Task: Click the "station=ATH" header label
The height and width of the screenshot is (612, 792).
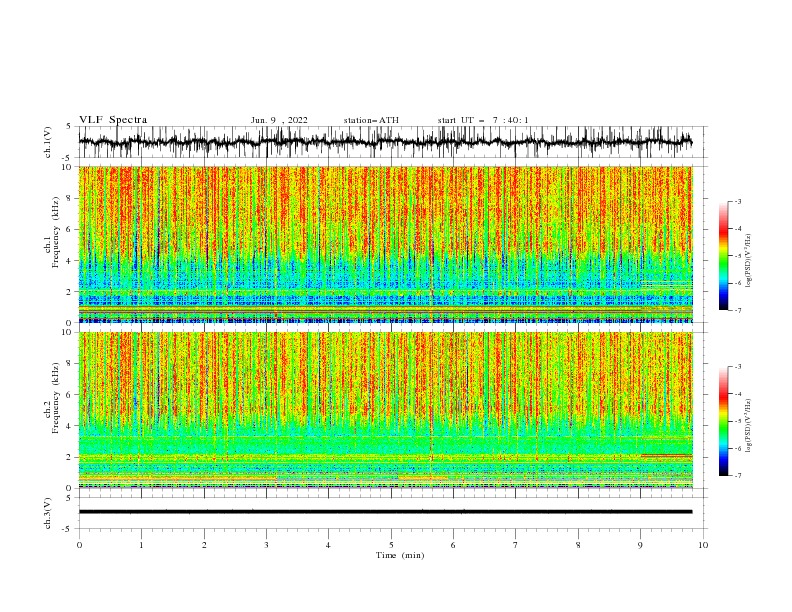Action: click(371, 120)
